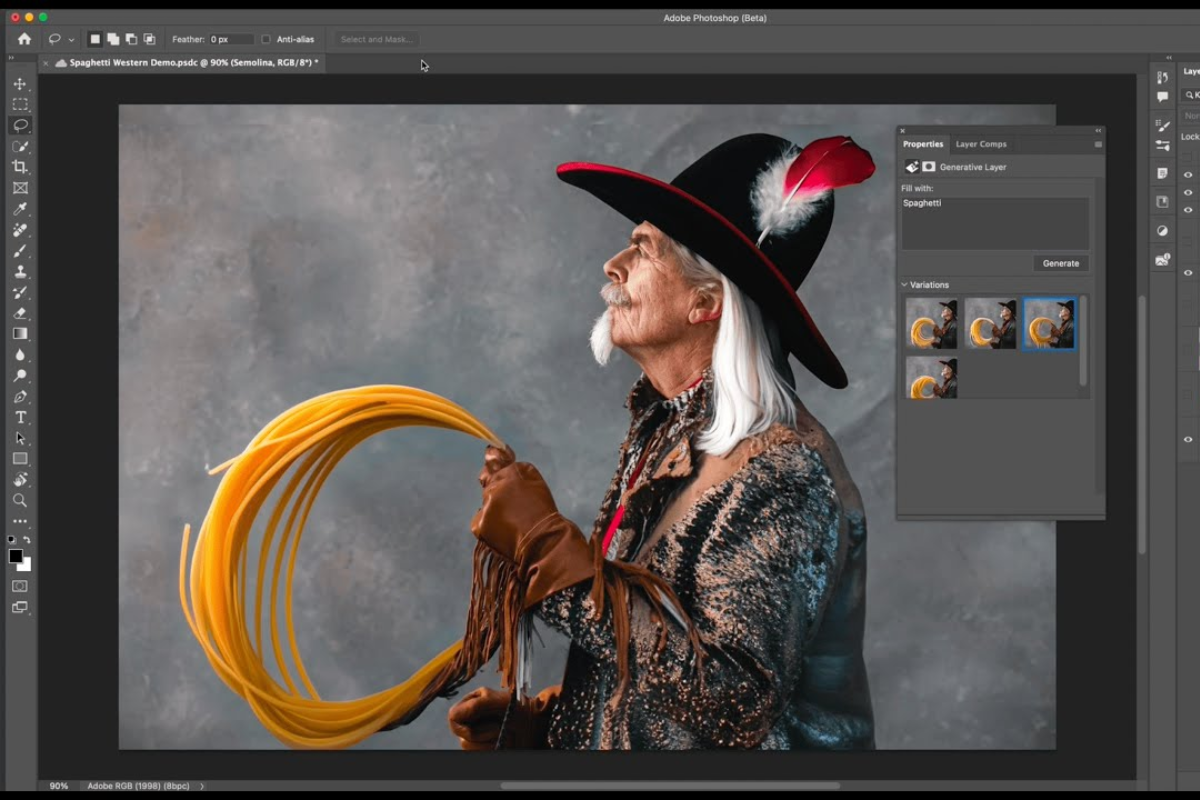
Task: Select the Brush tool
Action: [x=20, y=251]
